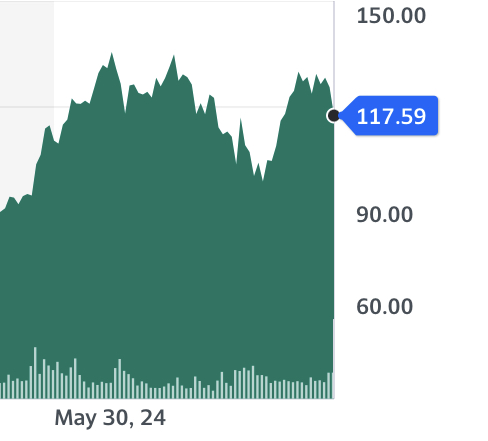Click the first peak of the final rally
This screenshot has width=488, height=441.
coord(298,74)
